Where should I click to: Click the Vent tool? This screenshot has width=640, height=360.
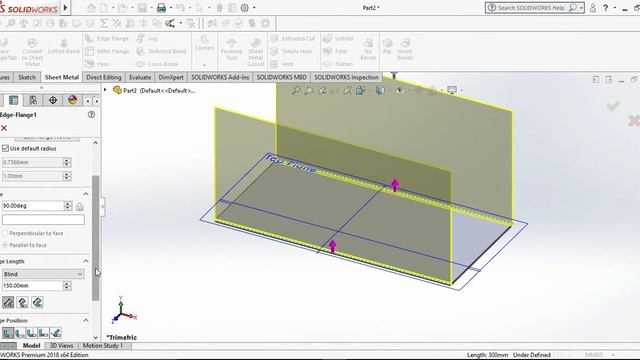point(282,64)
